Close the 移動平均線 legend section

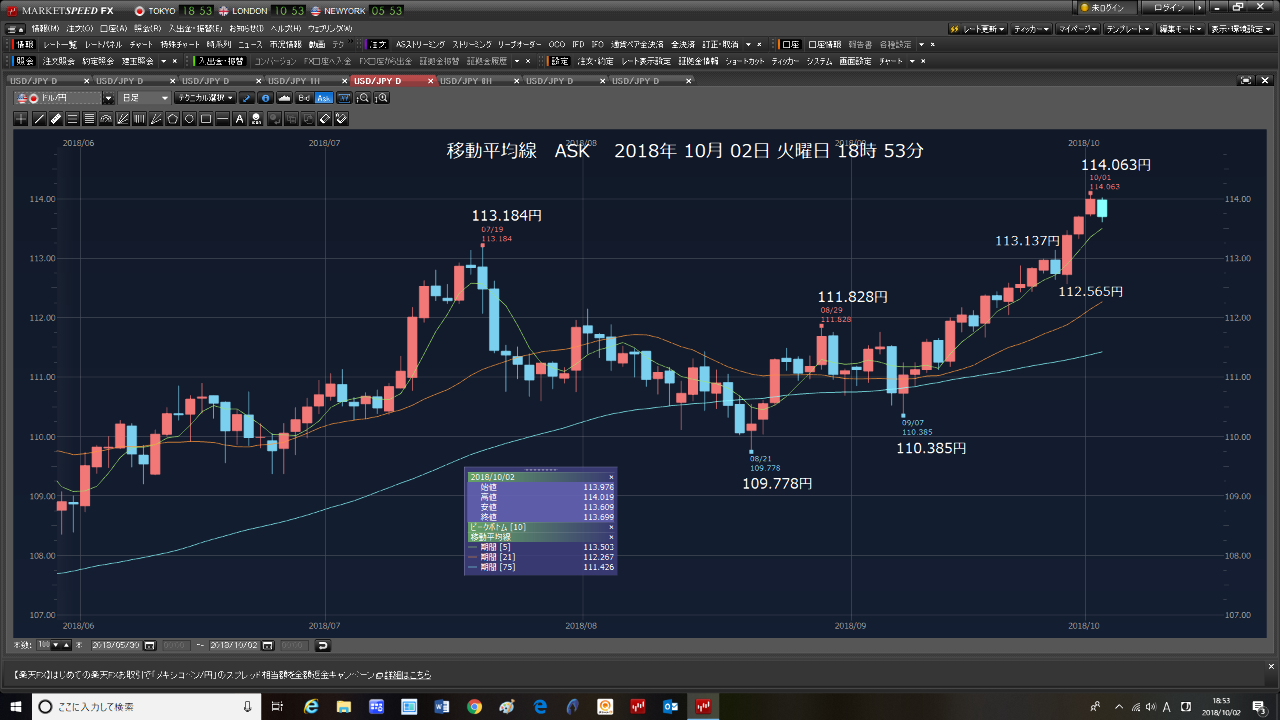[611, 537]
